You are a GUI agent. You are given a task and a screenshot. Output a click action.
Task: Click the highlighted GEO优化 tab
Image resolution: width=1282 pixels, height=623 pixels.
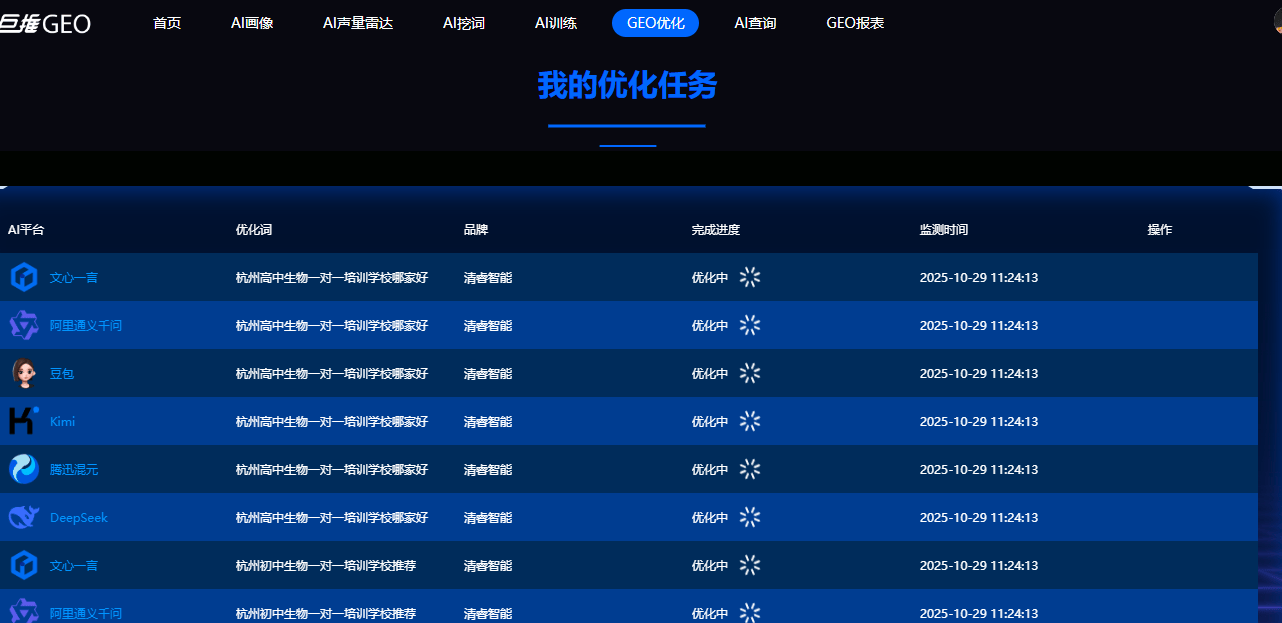pos(655,23)
